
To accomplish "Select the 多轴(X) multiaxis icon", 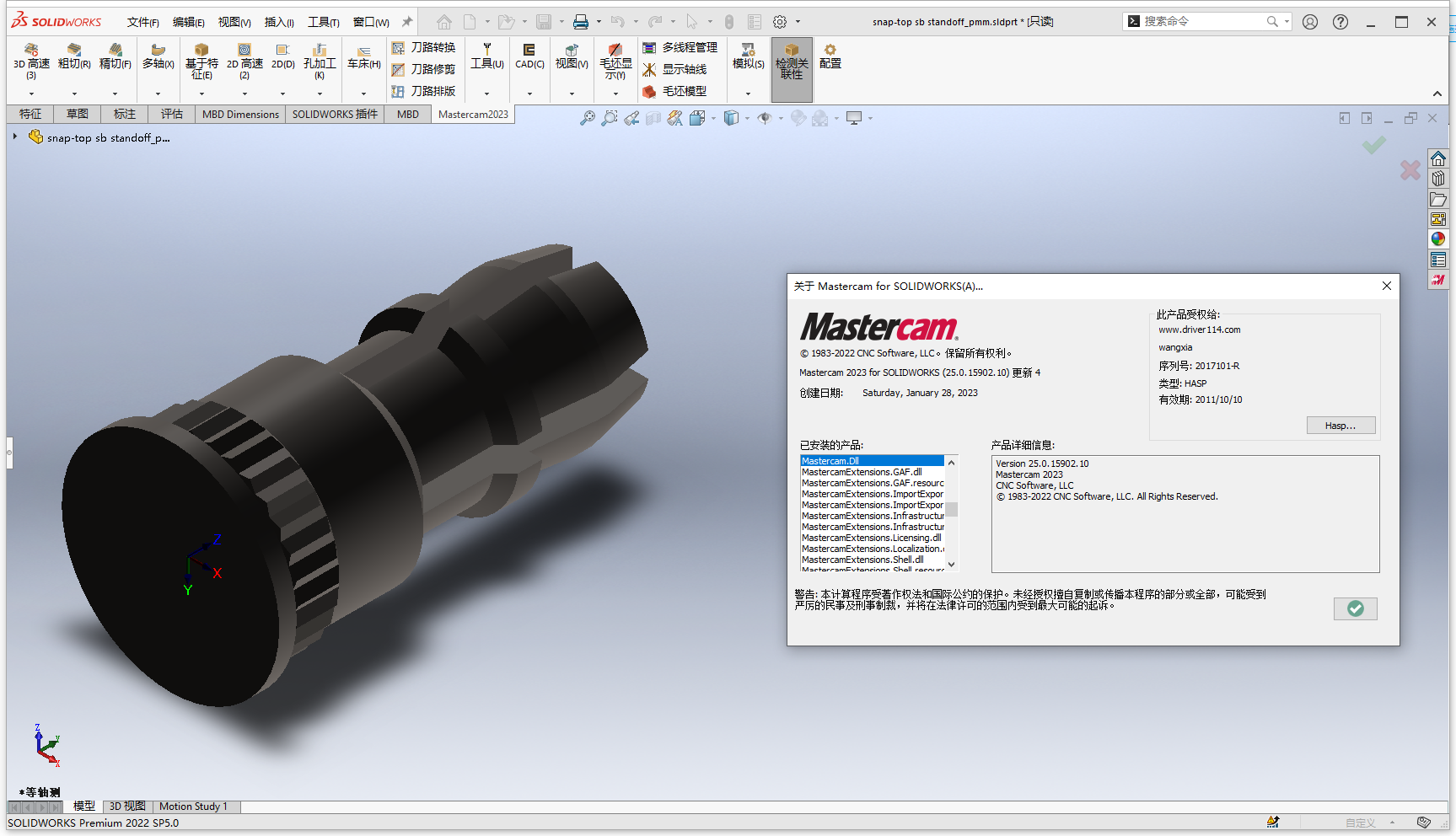I will point(158,56).
